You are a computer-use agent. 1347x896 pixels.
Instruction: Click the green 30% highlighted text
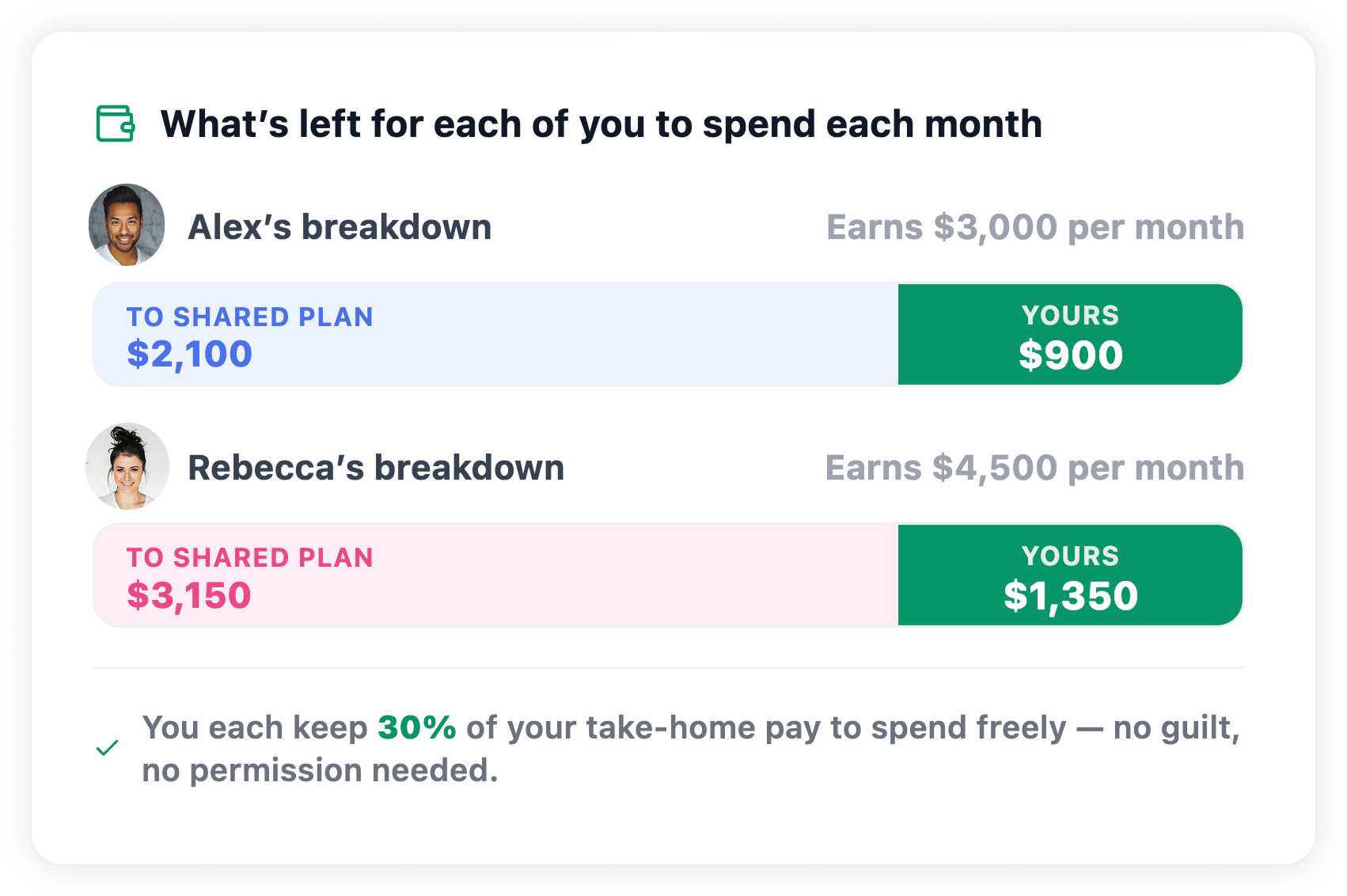[x=417, y=727]
